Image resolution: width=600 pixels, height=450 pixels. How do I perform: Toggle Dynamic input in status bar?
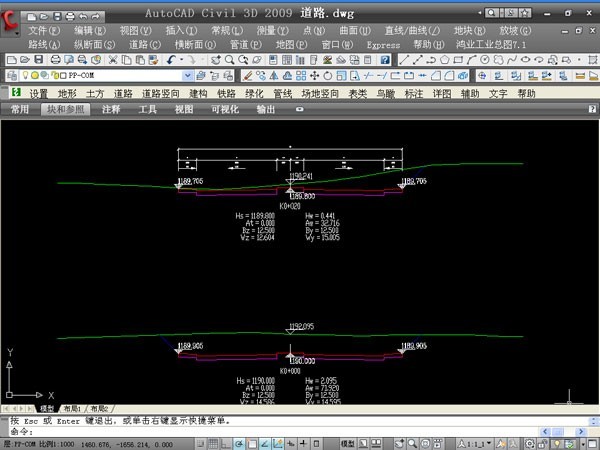[x=291, y=444]
